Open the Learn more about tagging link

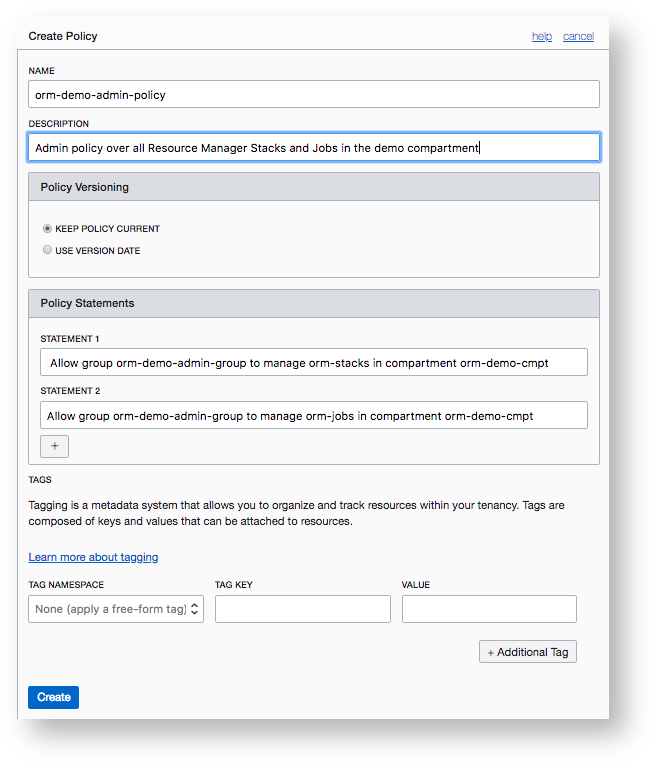93,557
